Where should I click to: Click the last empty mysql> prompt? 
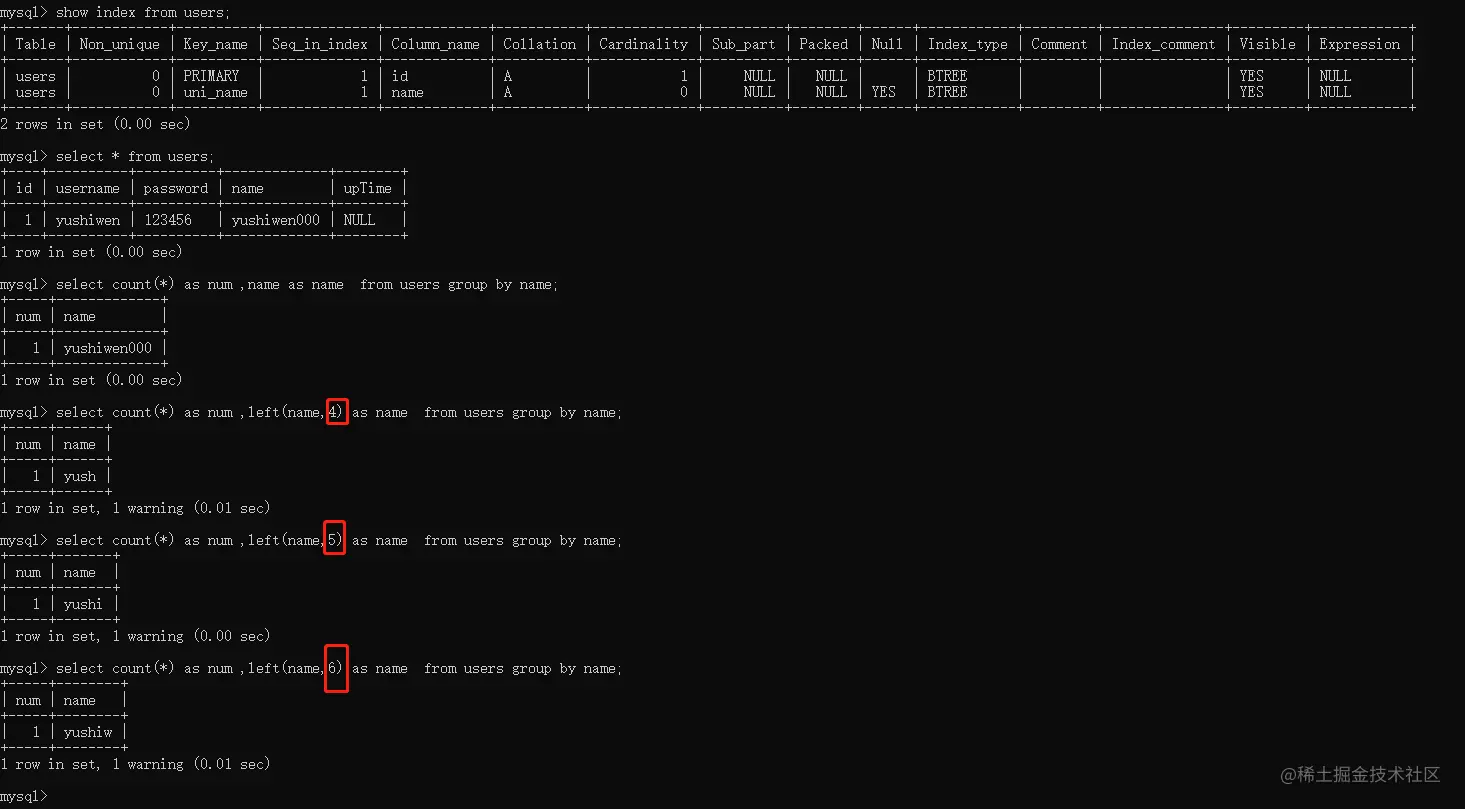click(x=23, y=796)
